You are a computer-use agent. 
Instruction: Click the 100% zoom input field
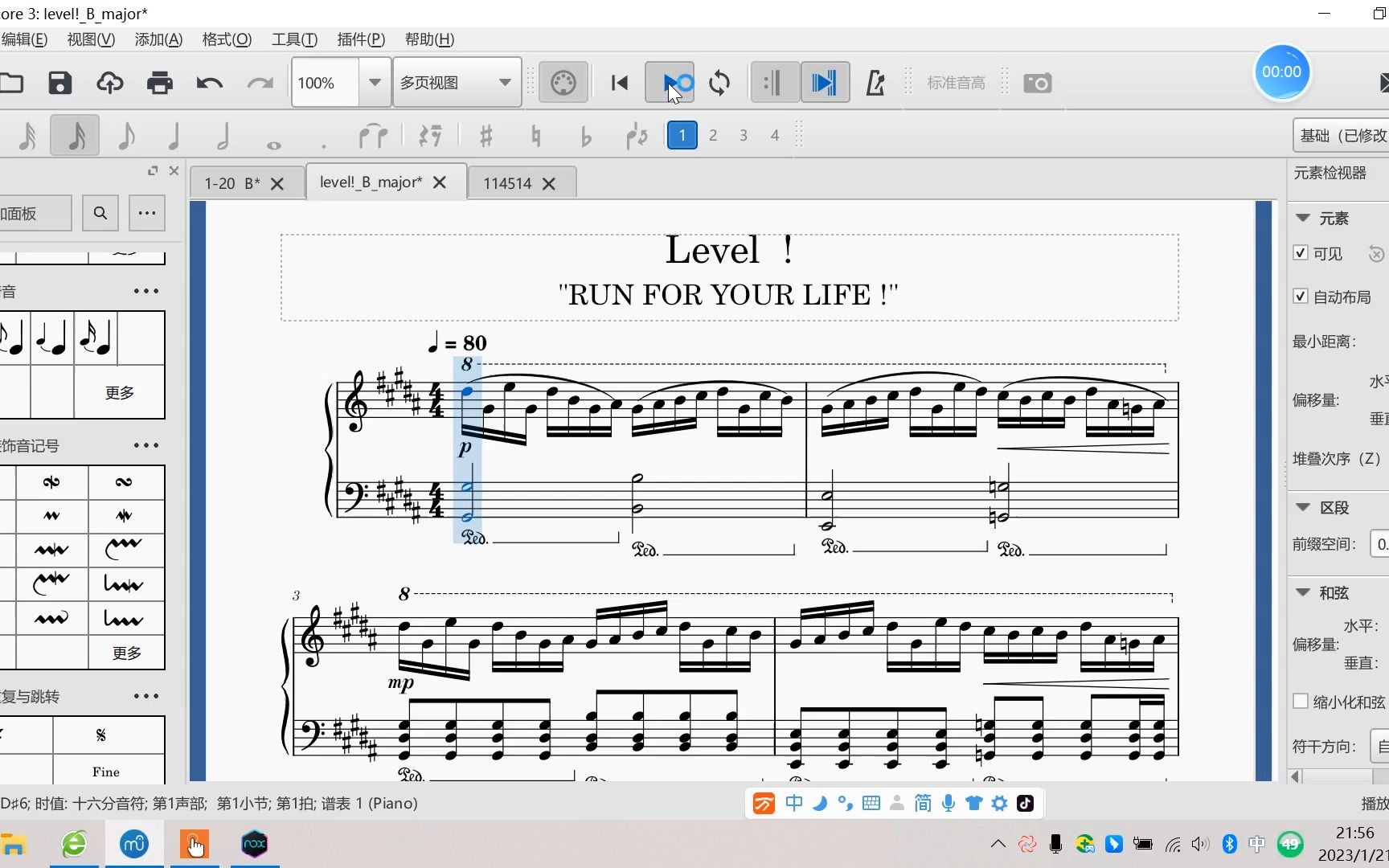325,83
